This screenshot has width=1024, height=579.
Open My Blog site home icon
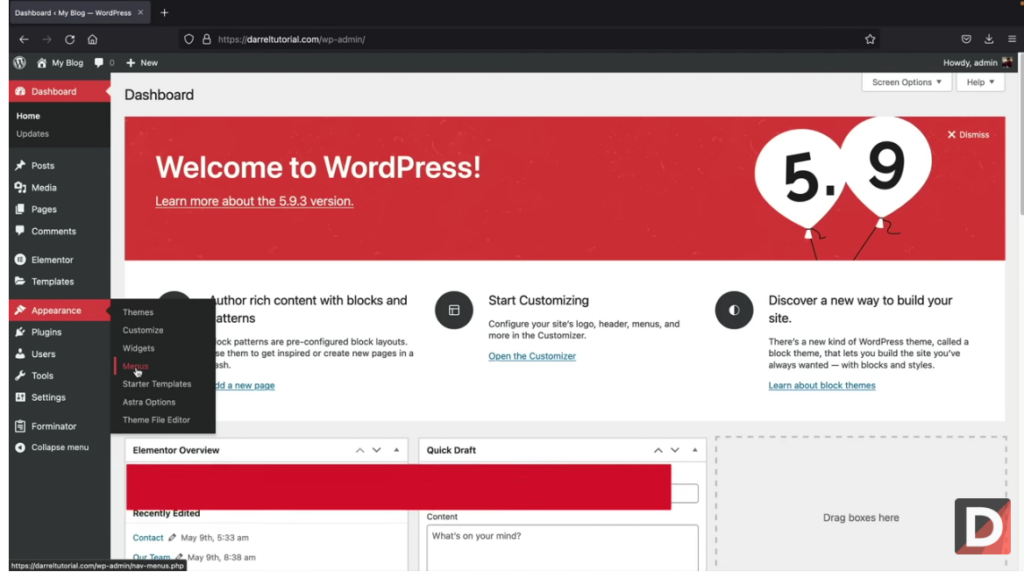(42, 63)
